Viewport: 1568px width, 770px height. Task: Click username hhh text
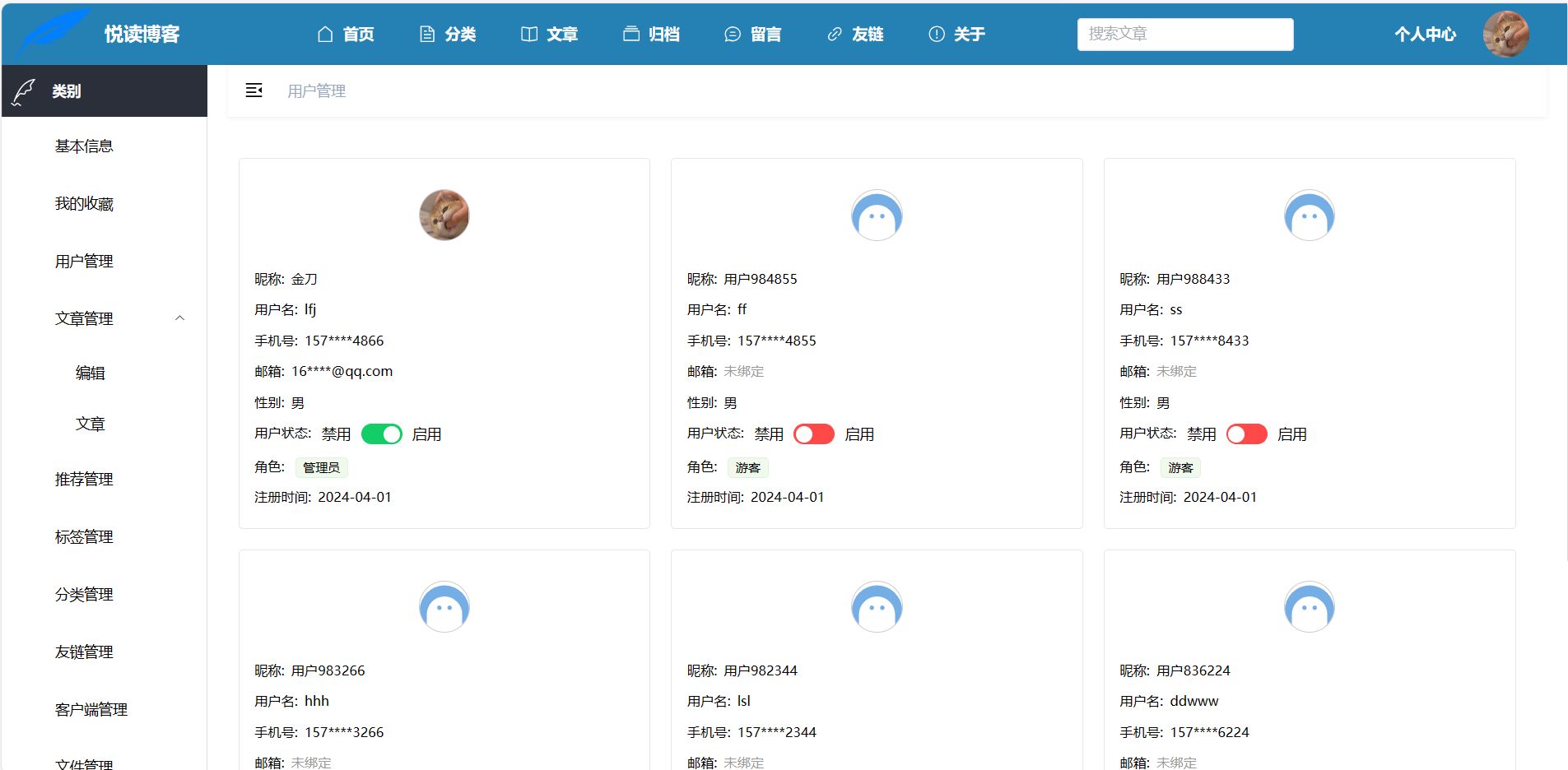tap(317, 701)
